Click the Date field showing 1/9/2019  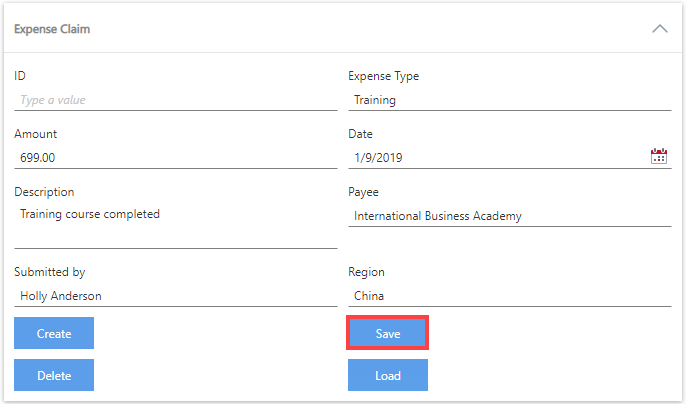point(497,157)
